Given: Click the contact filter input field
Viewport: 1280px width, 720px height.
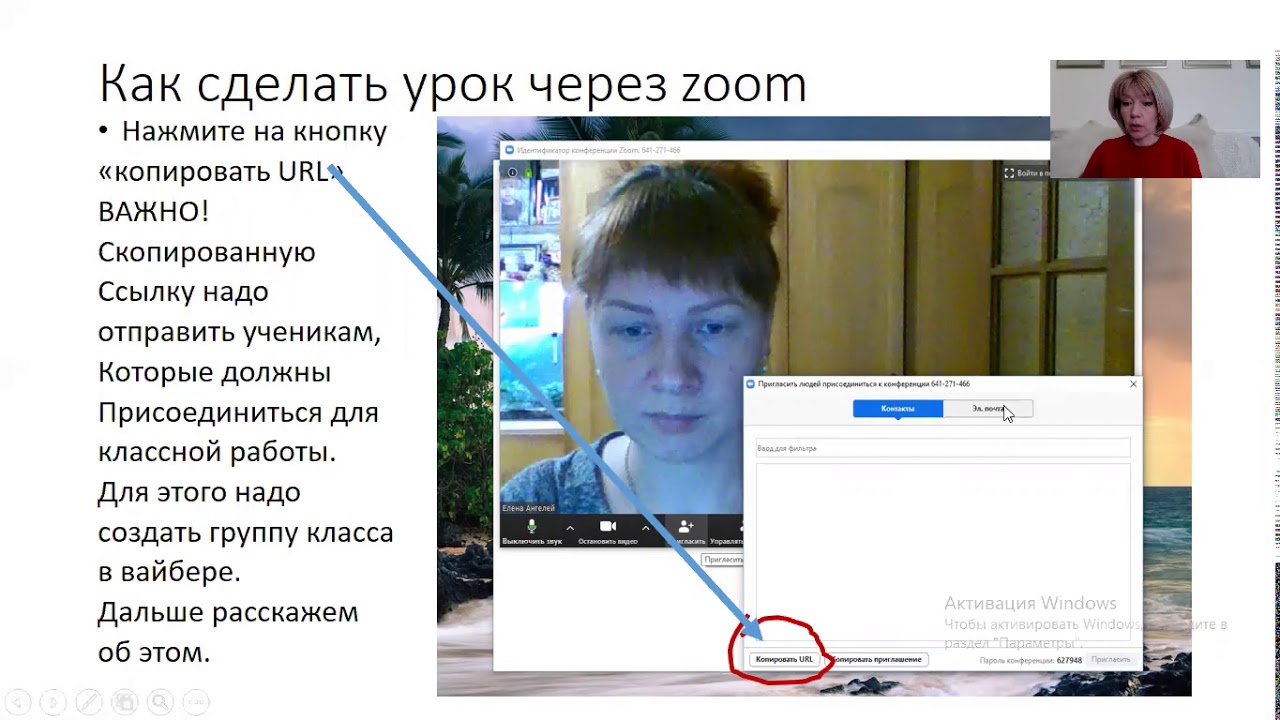Looking at the screenshot, I should pos(943,449).
